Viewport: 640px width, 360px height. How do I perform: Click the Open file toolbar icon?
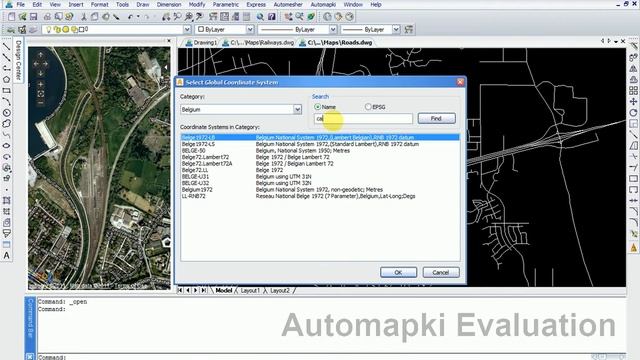tap(22, 17)
